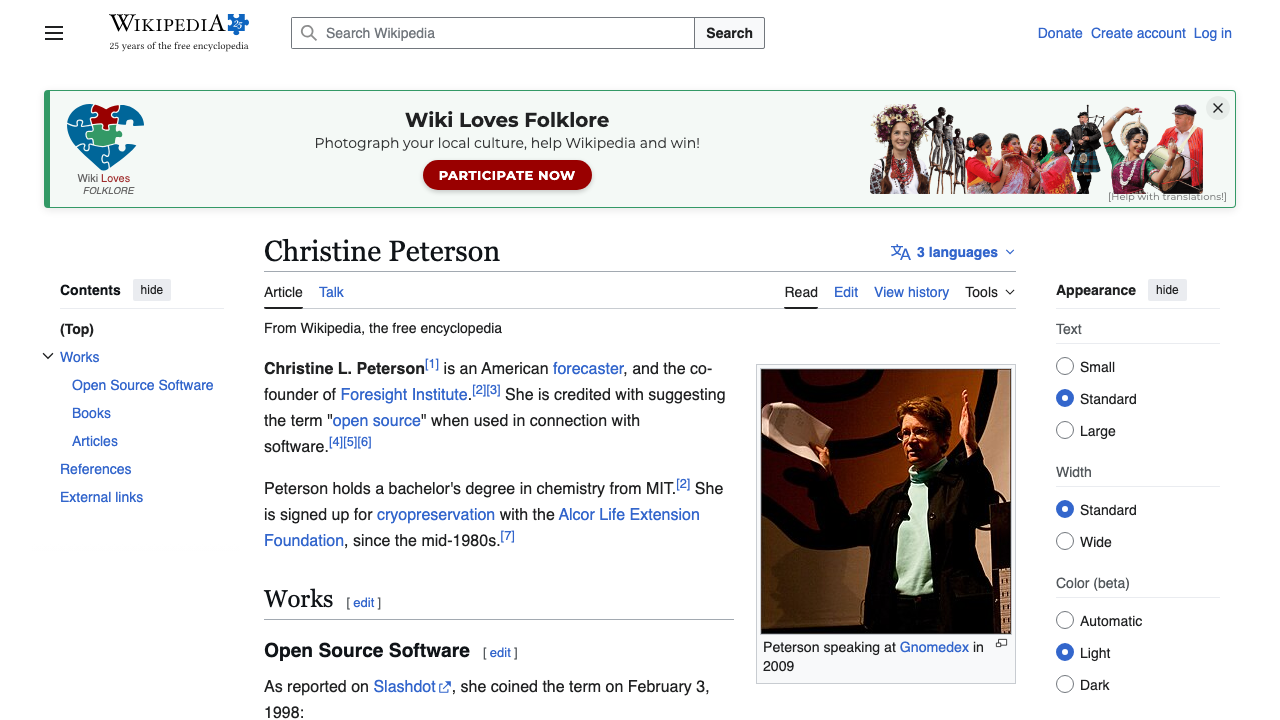Click the Search button
Screen dimensions: 1280x720
point(729,33)
